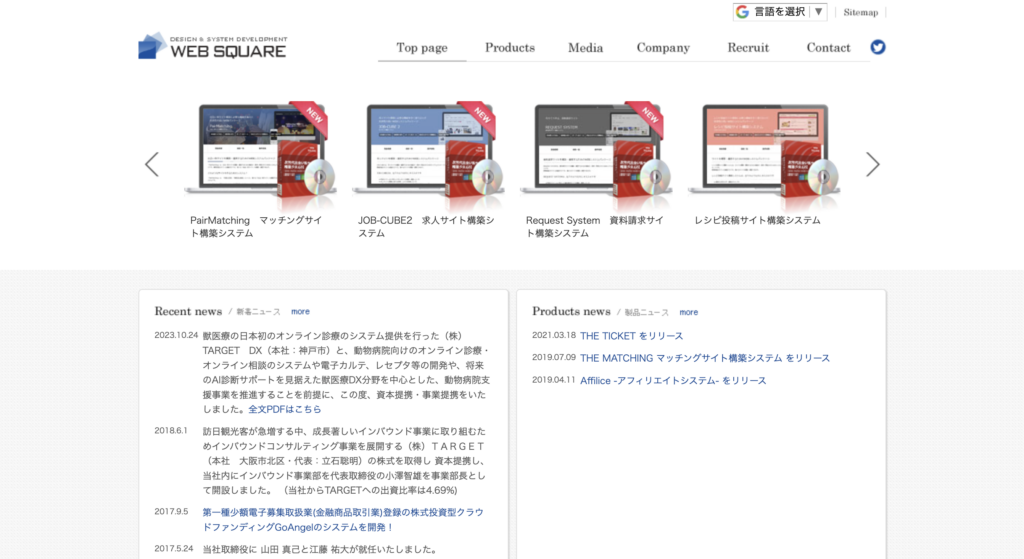Open the Products menu item
This screenshot has width=1024, height=559.
click(510, 48)
